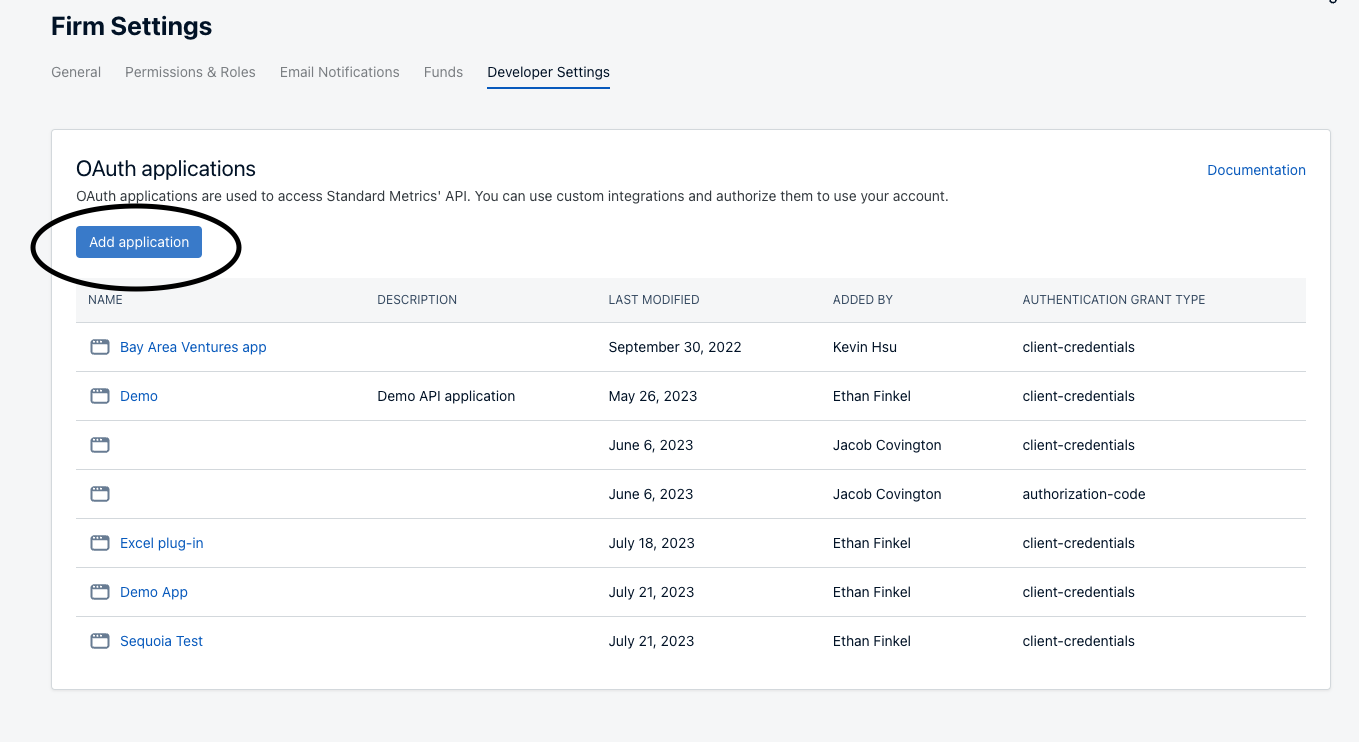Open the Permissions & Roles tab
The width and height of the screenshot is (1359, 742).
tap(190, 72)
